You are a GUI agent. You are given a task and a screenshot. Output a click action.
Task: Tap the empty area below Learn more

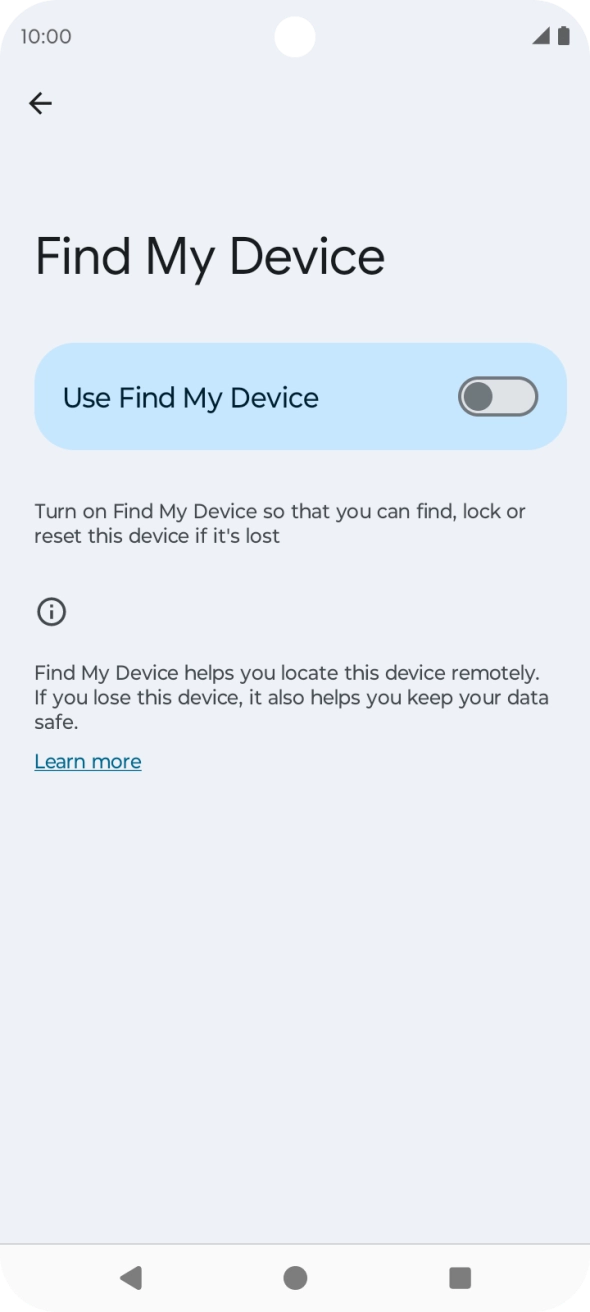(x=295, y=1000)
